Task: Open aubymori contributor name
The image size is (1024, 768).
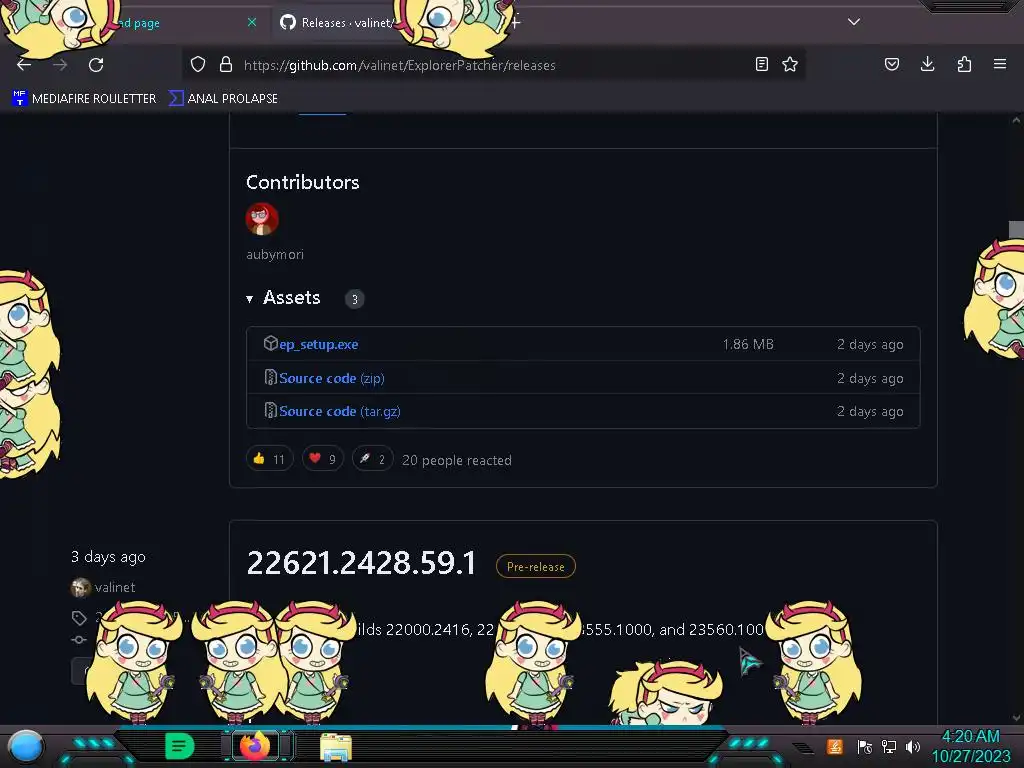Action: click(275, 255)
